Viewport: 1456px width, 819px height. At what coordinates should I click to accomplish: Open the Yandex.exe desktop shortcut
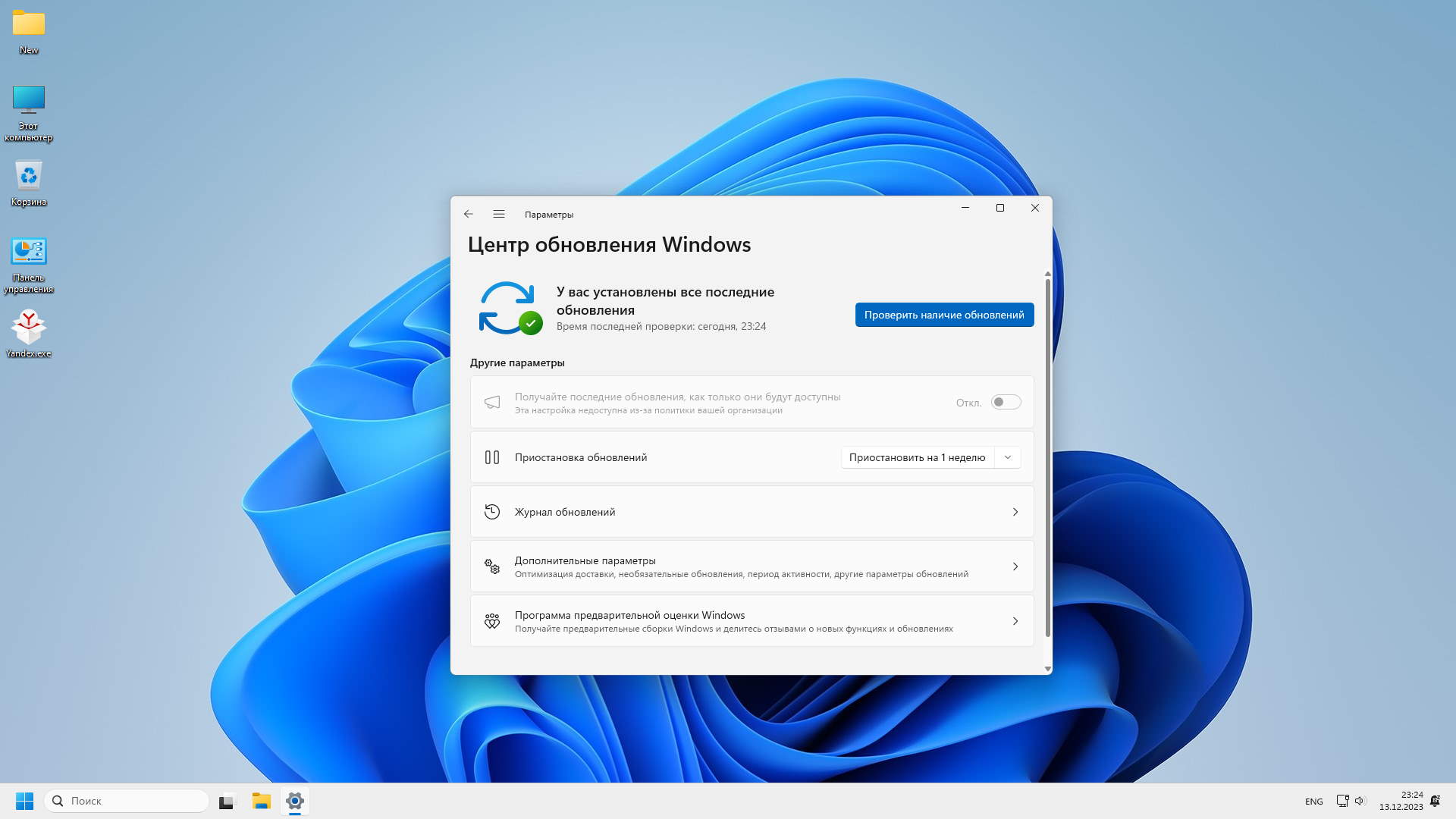tap(29, 328)
